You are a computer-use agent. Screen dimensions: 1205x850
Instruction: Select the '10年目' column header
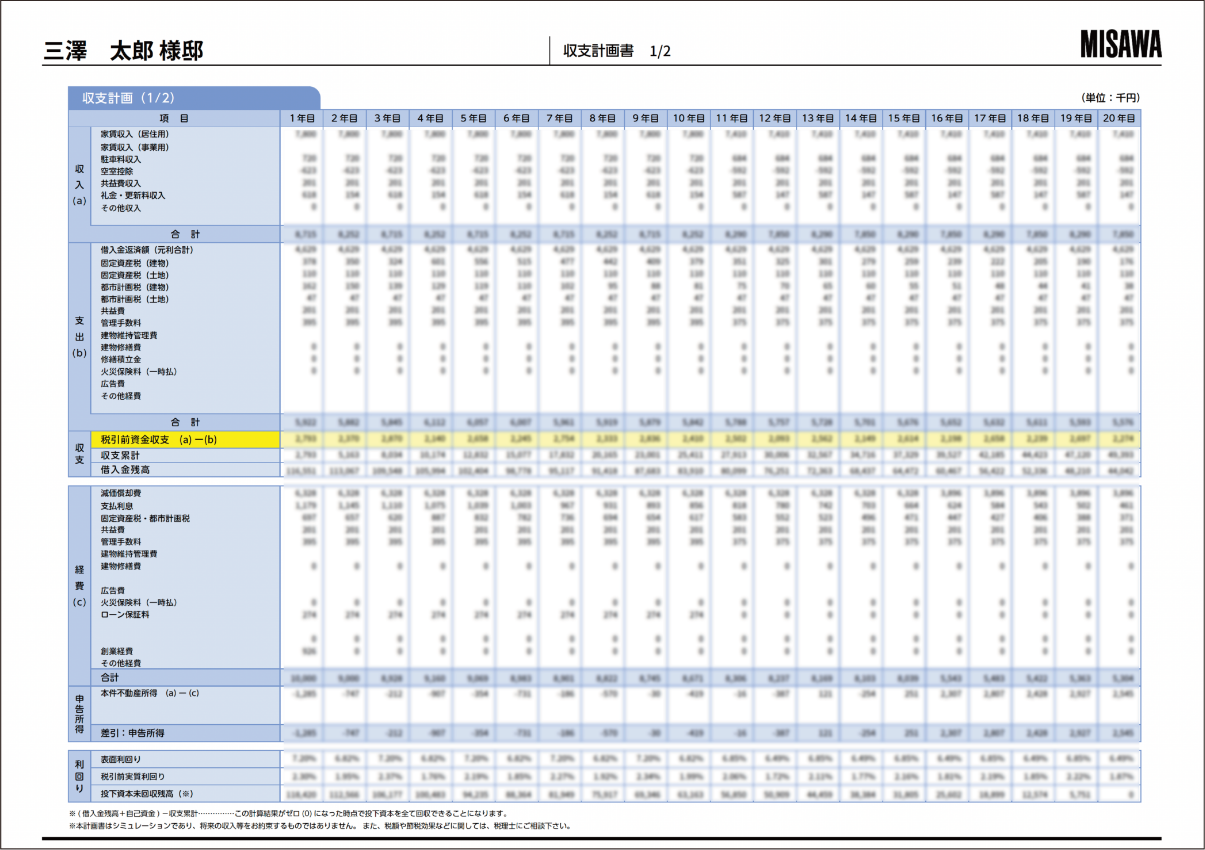tap(689, 118)
